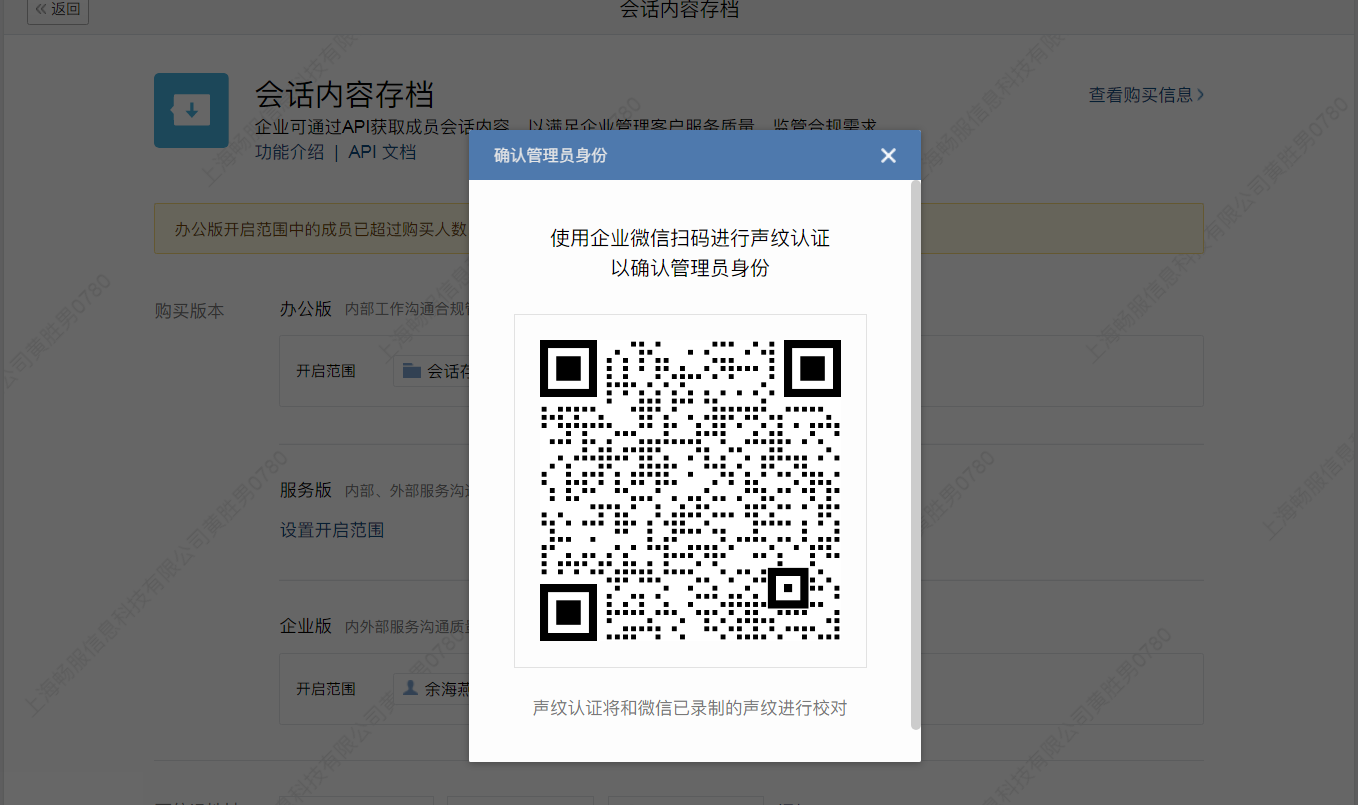Click 设置开启范围 under 服务版
The image size is (1358, 805).
click(x=332, y=530)
